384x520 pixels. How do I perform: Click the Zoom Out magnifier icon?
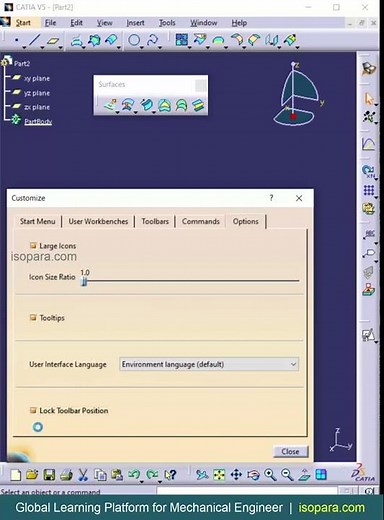click(287, 475)
